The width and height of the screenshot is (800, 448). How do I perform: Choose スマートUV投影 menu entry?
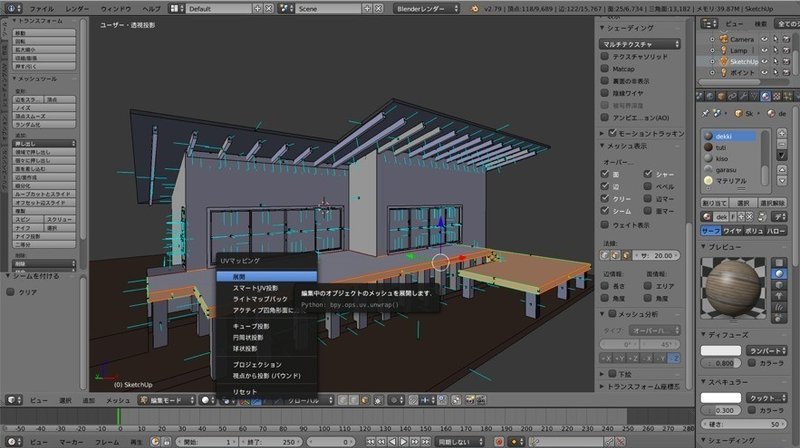pos(266,288)
